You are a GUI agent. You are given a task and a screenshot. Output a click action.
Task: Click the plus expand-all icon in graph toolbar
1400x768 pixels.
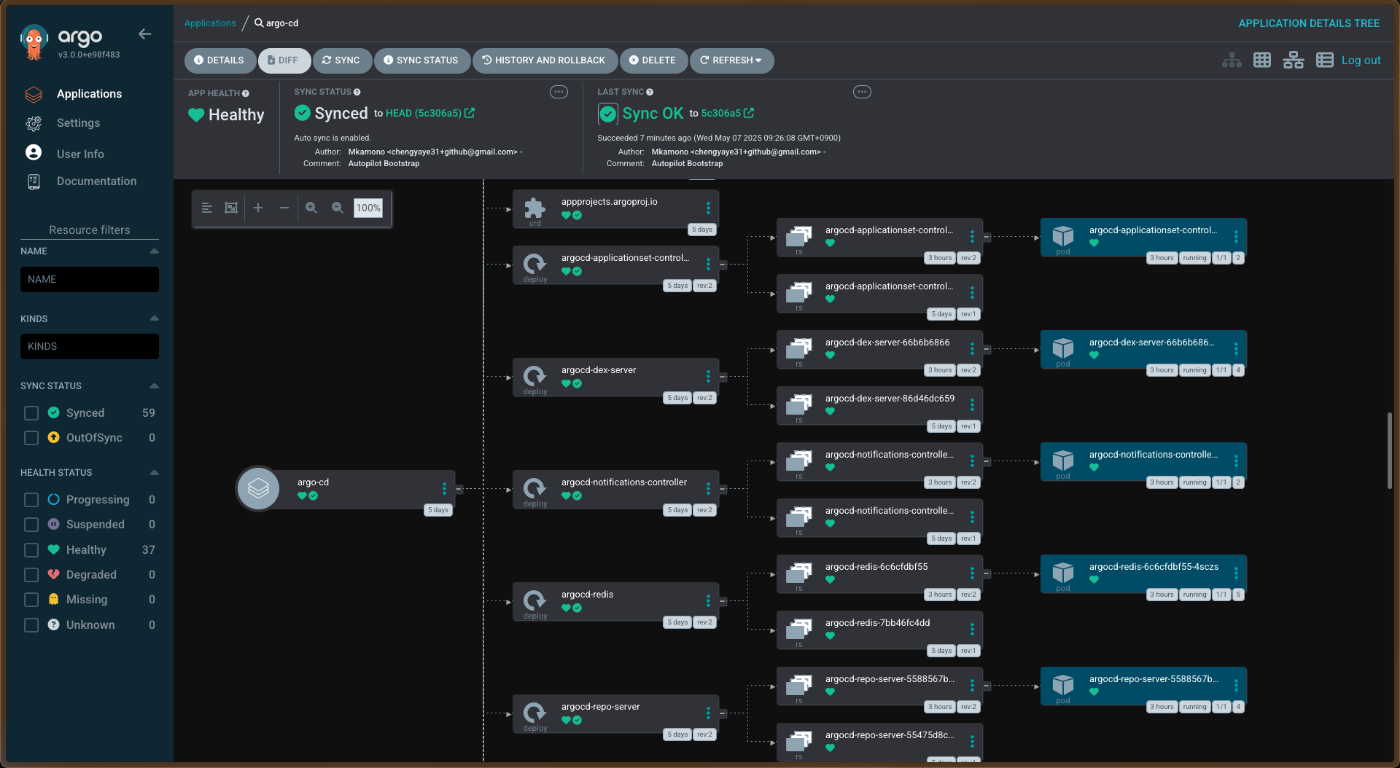pos(258,208)
